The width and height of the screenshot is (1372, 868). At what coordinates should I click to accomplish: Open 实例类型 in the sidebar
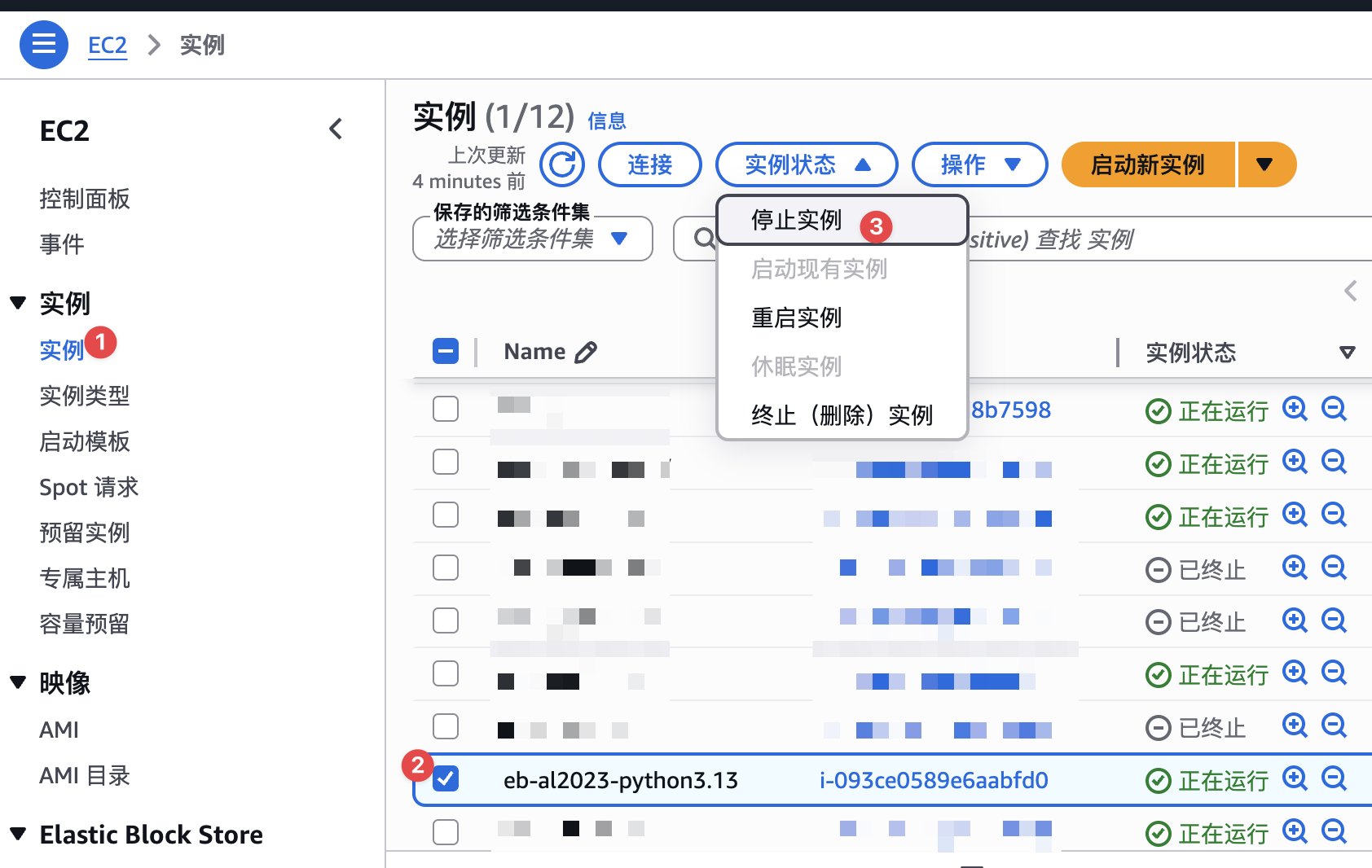click(x=85, y=396)
